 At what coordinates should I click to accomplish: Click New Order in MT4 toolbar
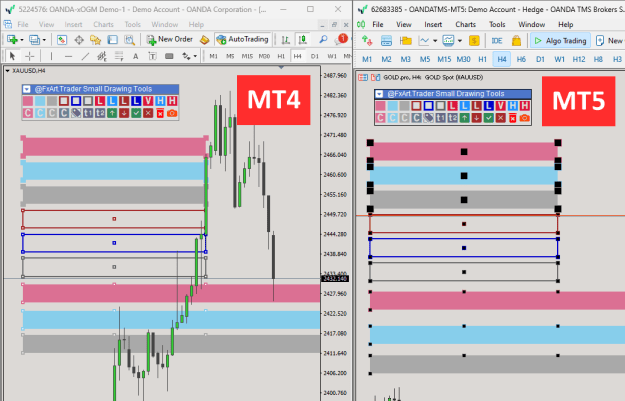tap(170, 39)
